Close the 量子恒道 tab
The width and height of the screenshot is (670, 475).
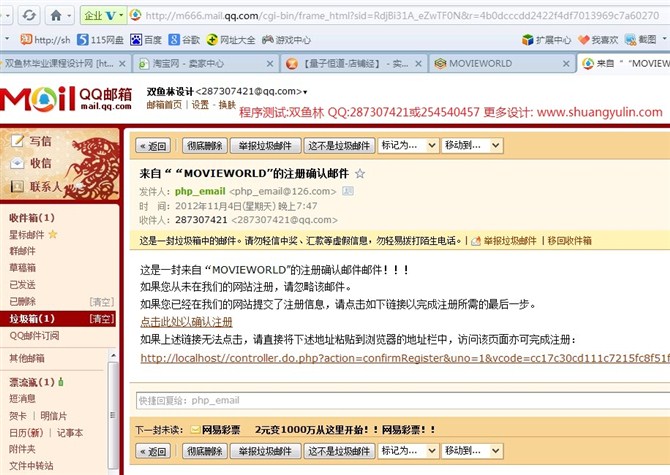[418, 64]
